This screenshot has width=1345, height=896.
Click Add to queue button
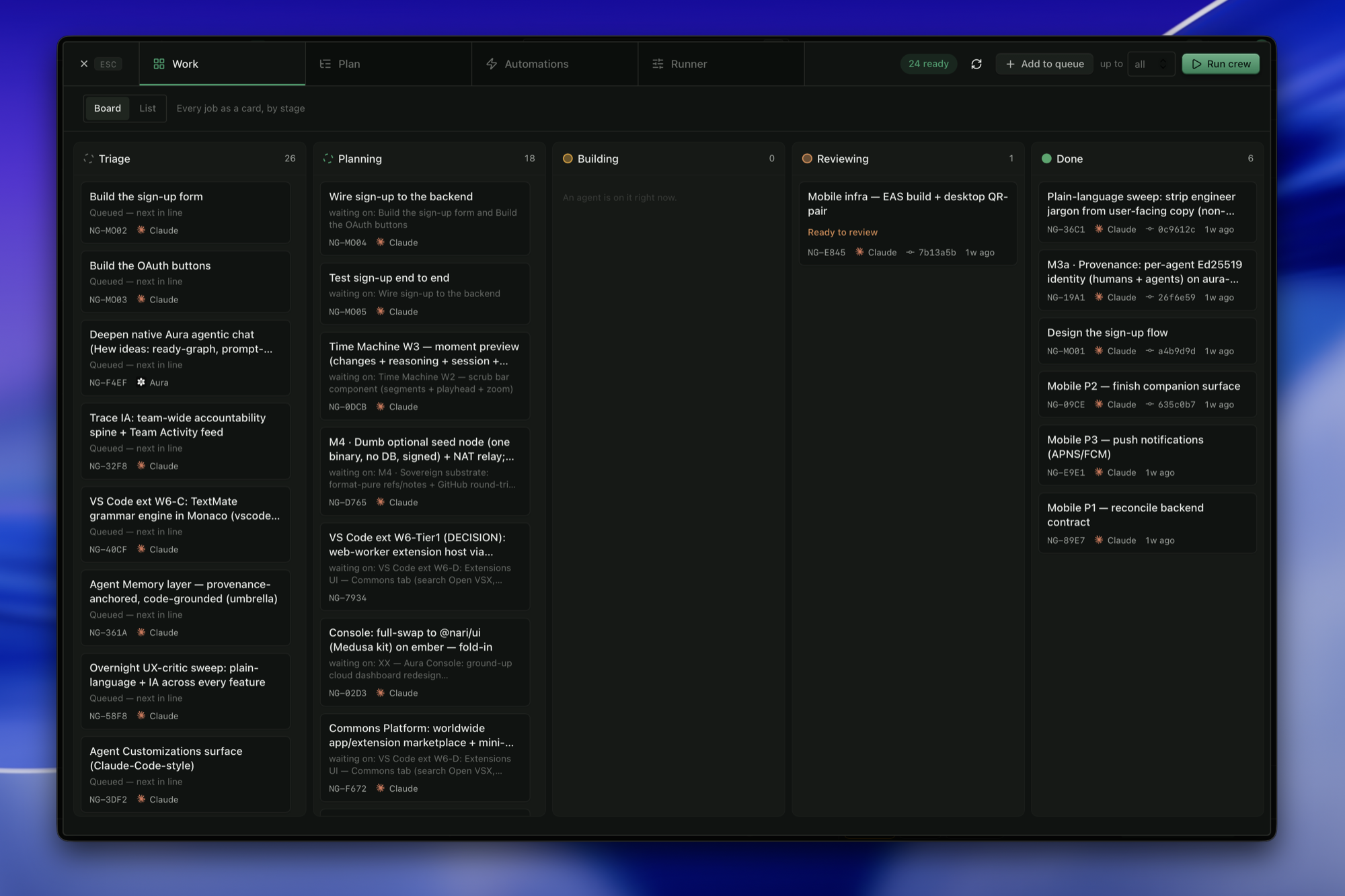(x=1044, y=64)
